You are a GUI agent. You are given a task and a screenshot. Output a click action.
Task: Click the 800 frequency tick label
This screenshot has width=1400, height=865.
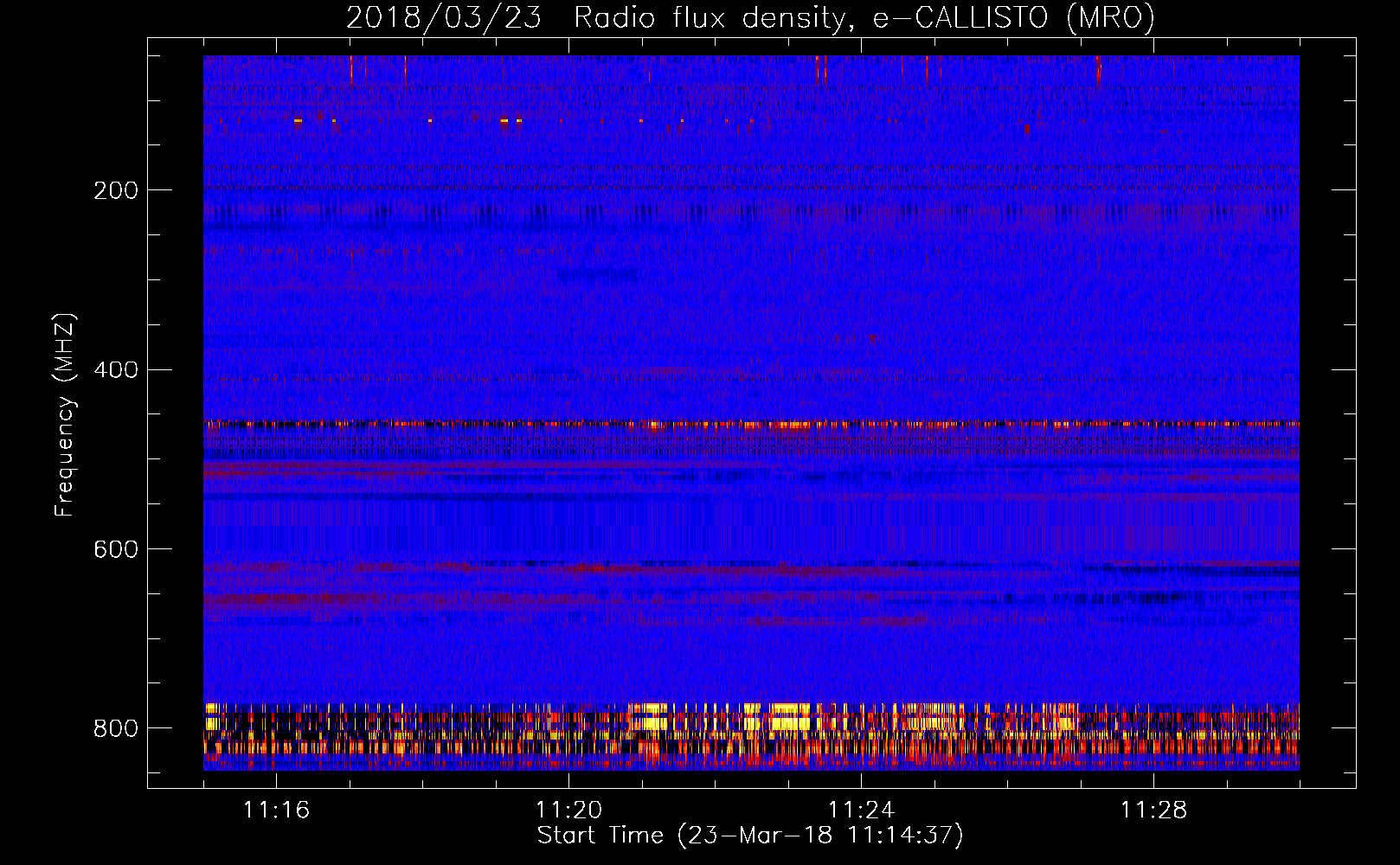115,728
